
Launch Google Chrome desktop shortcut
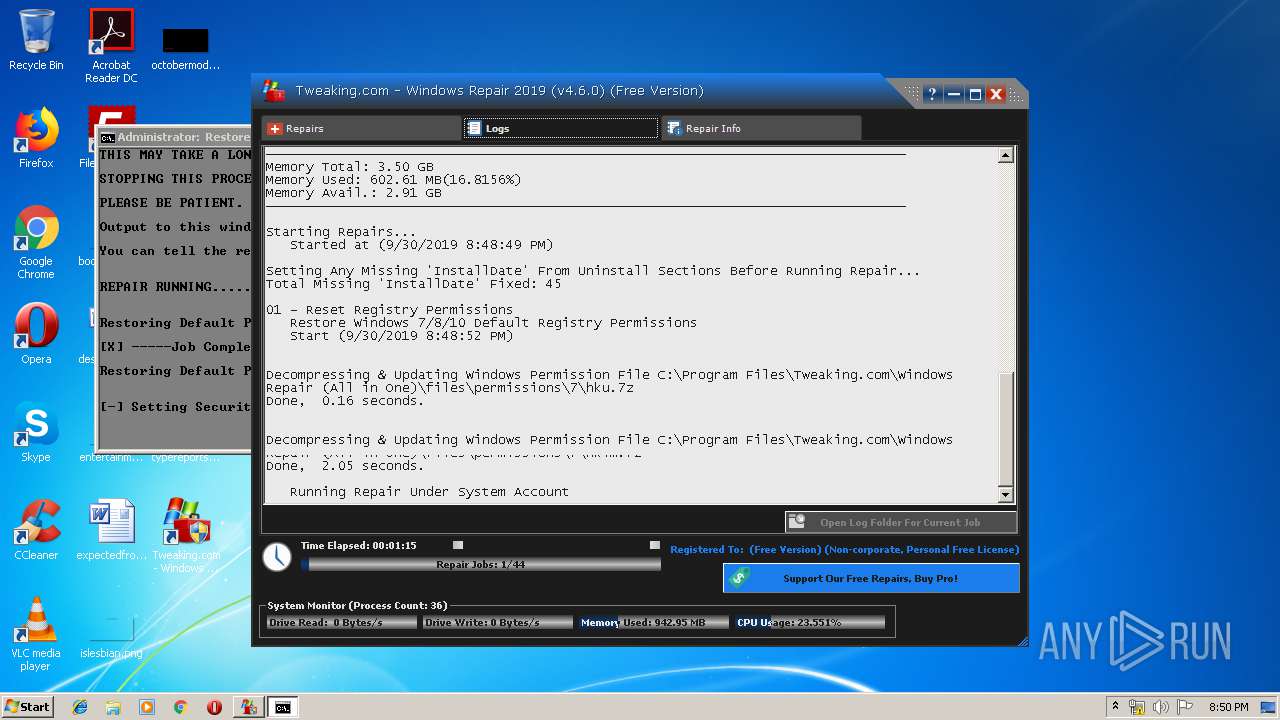coord(36,243)
